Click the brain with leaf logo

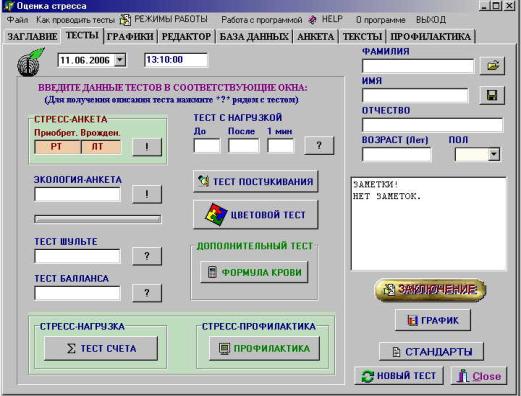(x=30, y=62)
